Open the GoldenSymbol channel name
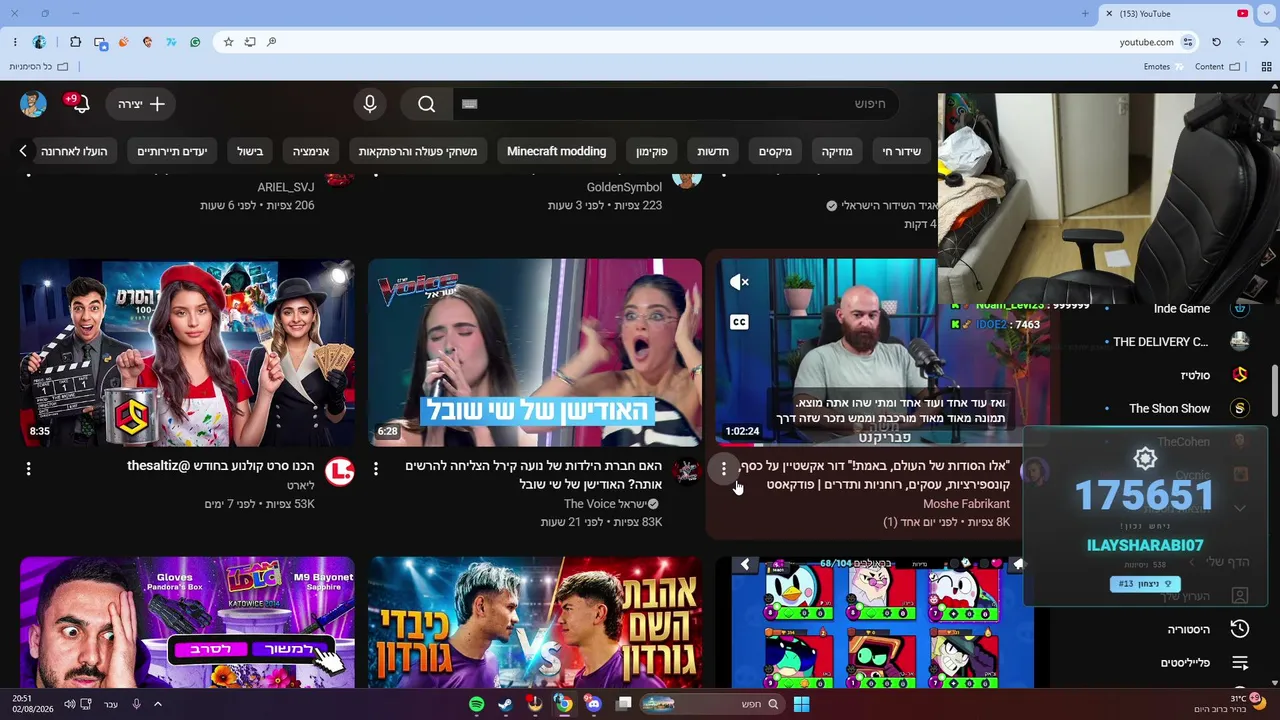Viewport: 1280px width, 720px height. click(624, 187)
